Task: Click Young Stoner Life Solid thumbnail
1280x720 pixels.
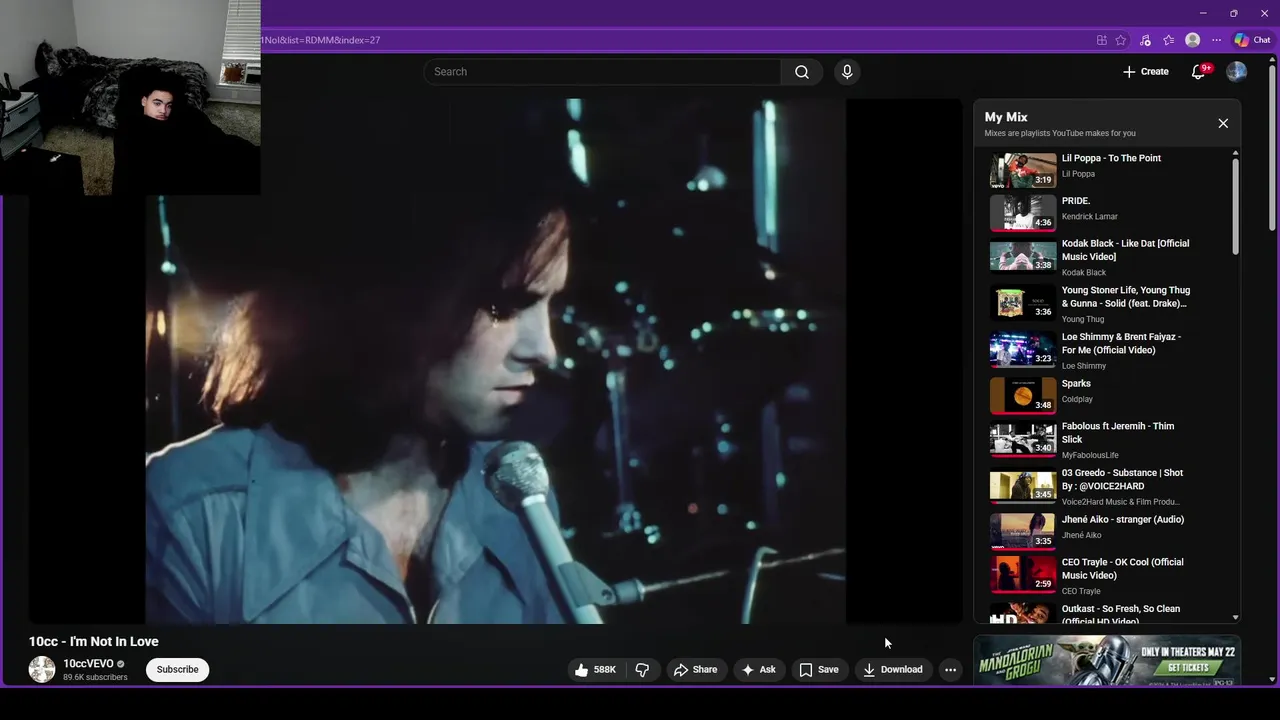Action: 1023,302
